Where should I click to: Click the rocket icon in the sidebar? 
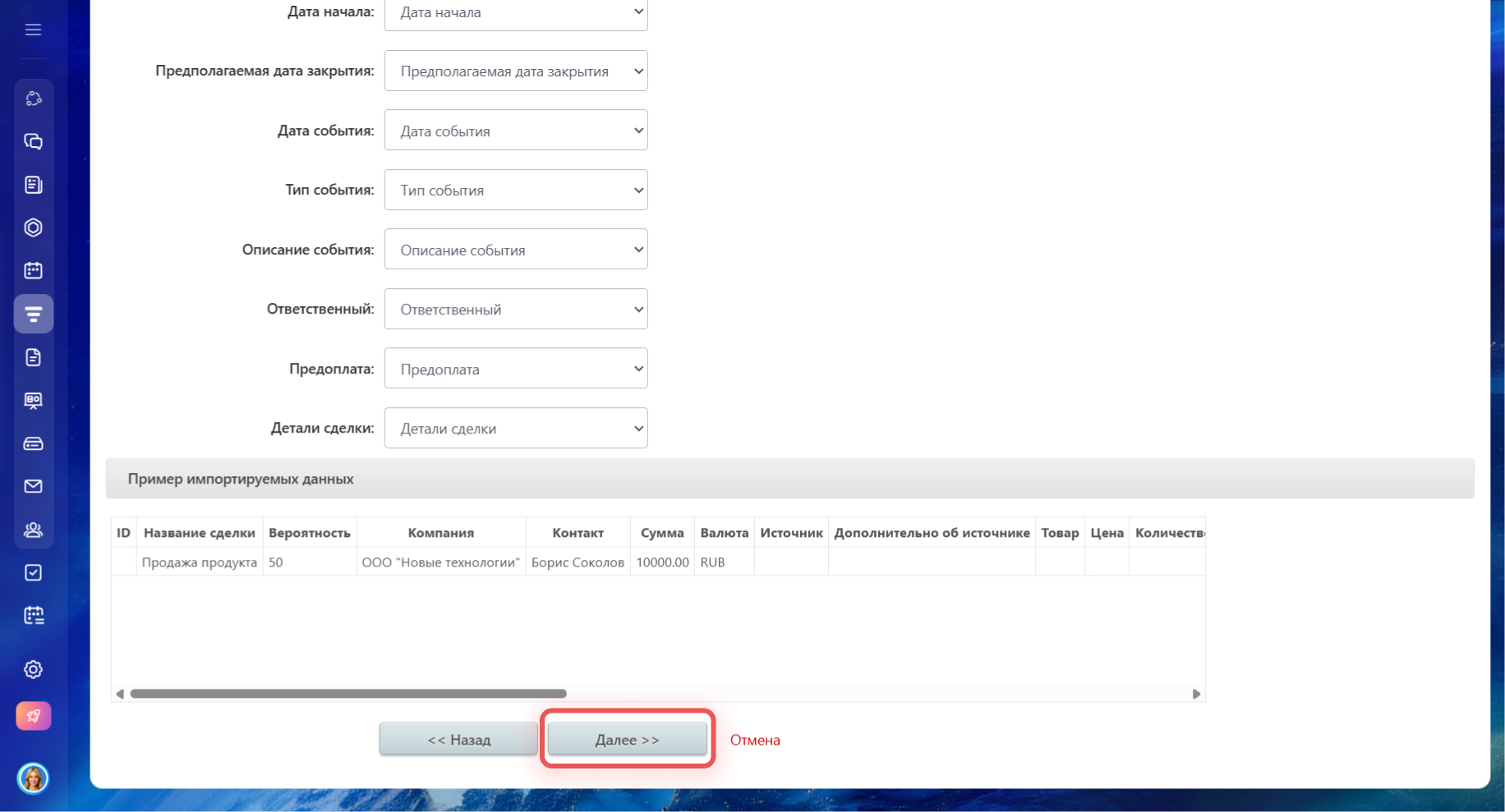(x=33, y=716)
